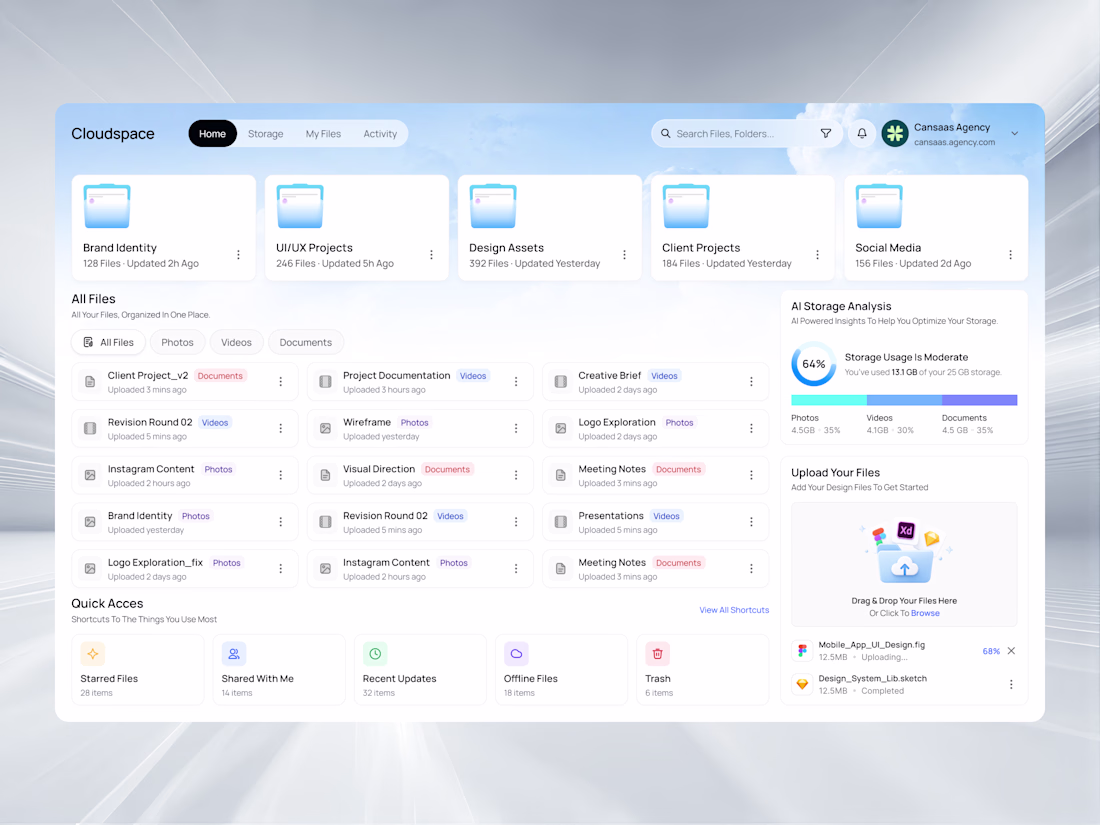Image resolution: width=1100 pixels, height=825 pixels.
Task: Open the Creative Brief file's three-dot menu
Action: (x=751, y=382)
